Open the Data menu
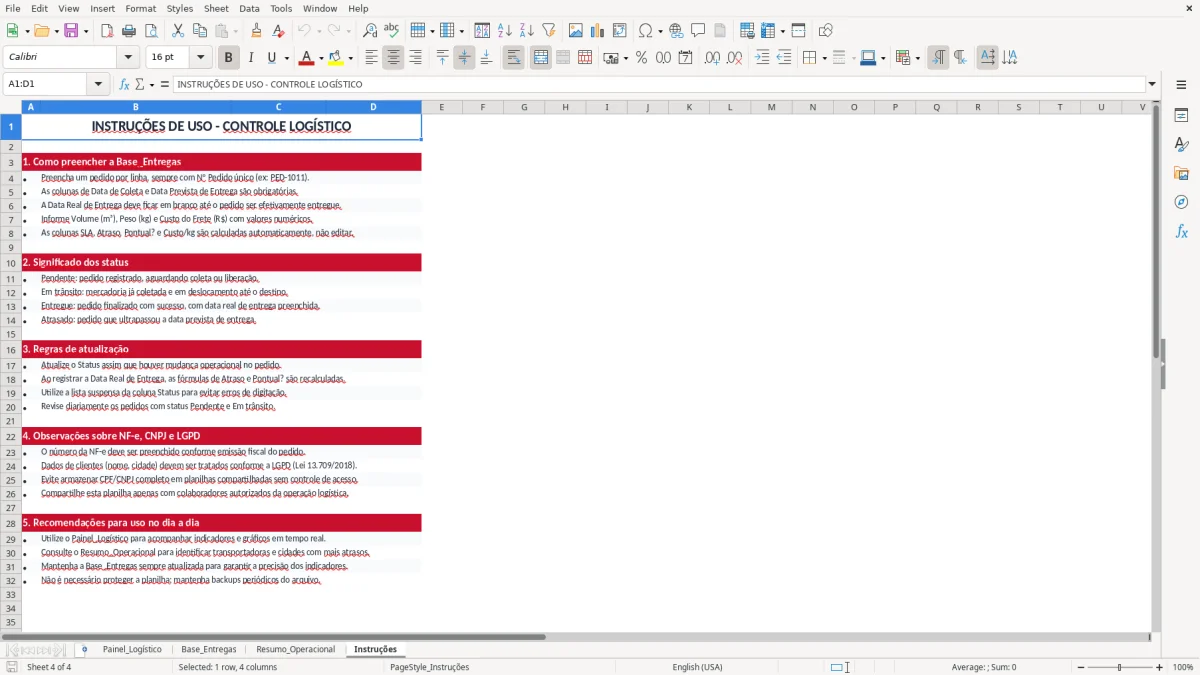Image resolution: width=1200 pixels, height=675 pixels. click(x=249, y=8)
